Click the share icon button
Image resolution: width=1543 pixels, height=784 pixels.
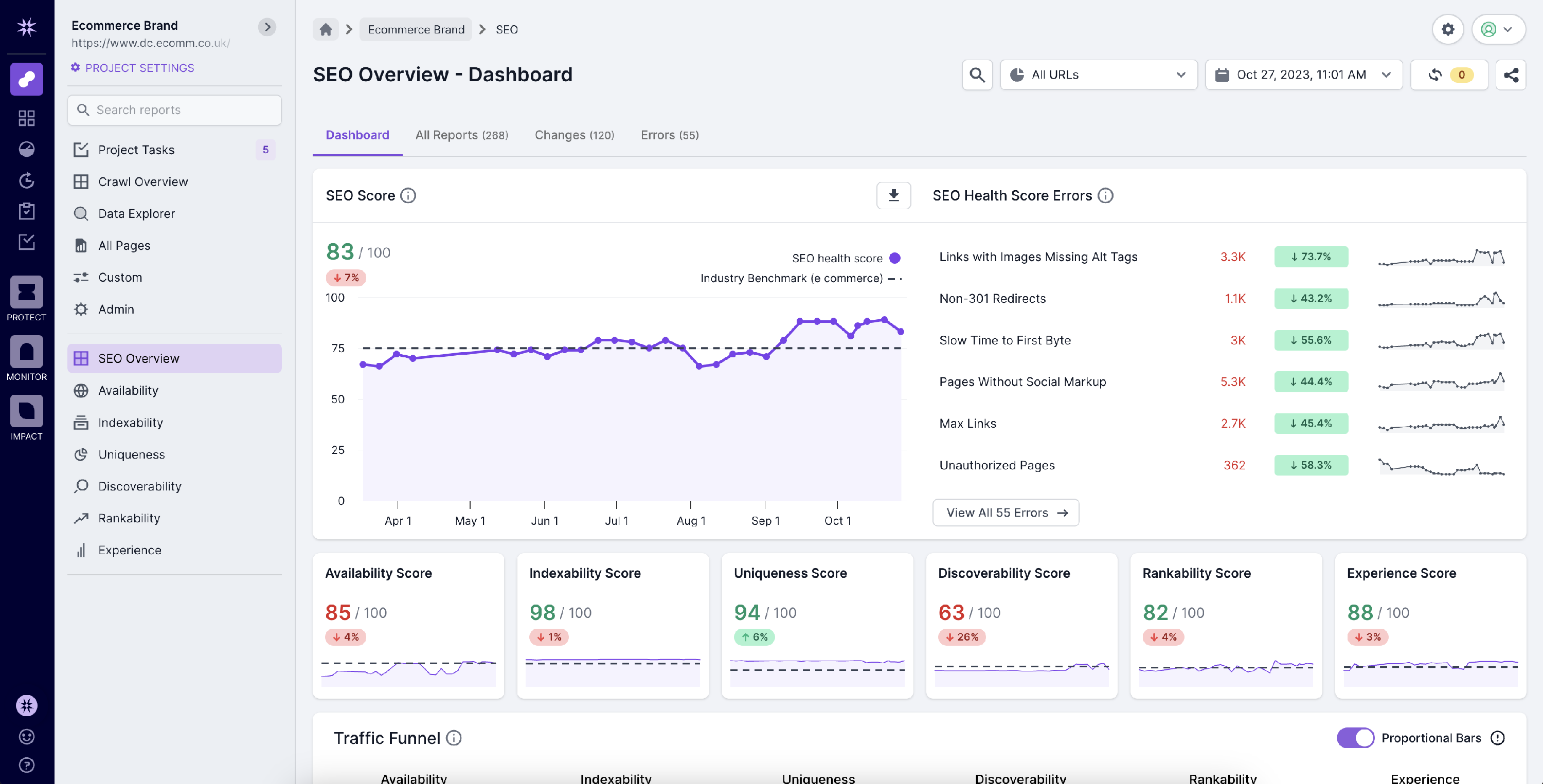(x=1511, y=75)
